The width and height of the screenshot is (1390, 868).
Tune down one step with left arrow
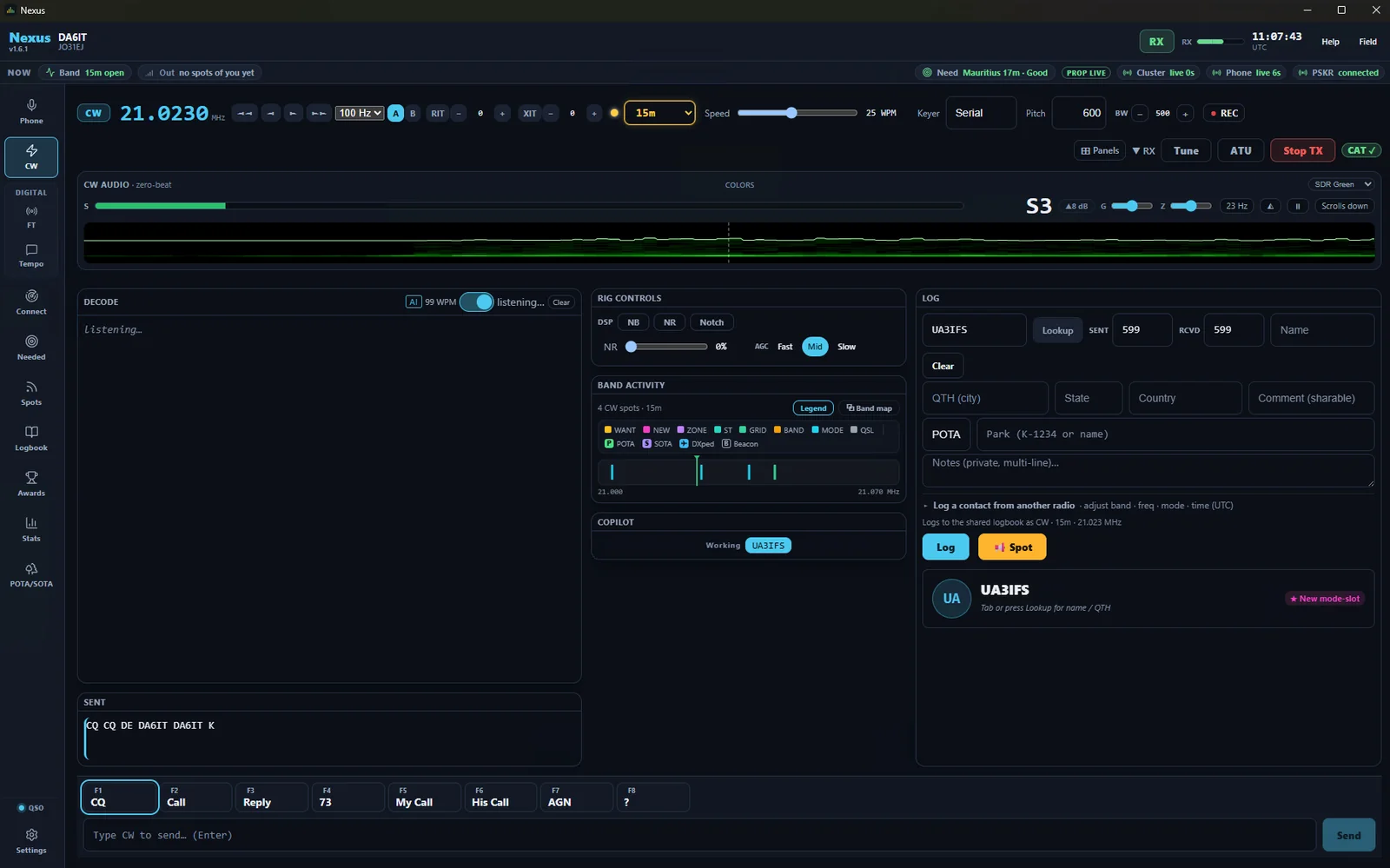[x=271, y=113]
